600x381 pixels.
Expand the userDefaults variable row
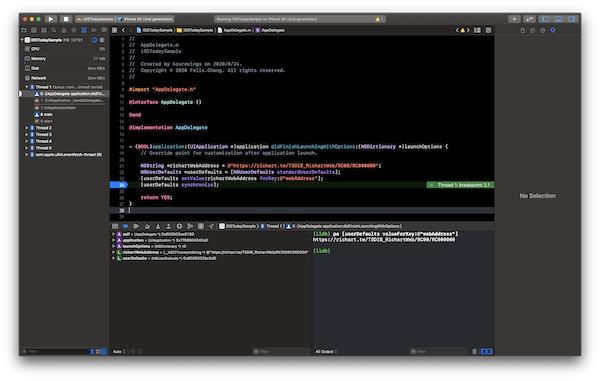[x=113, y=258]
